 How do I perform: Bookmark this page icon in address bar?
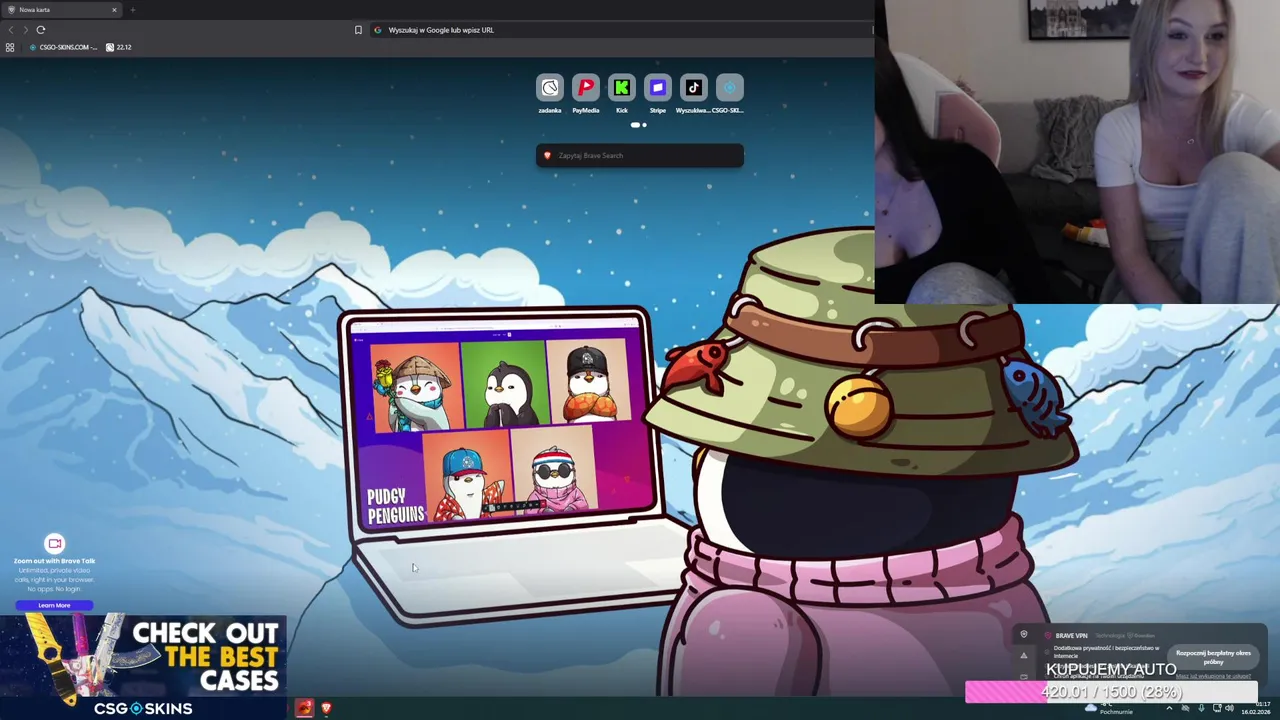coord(358,30)
